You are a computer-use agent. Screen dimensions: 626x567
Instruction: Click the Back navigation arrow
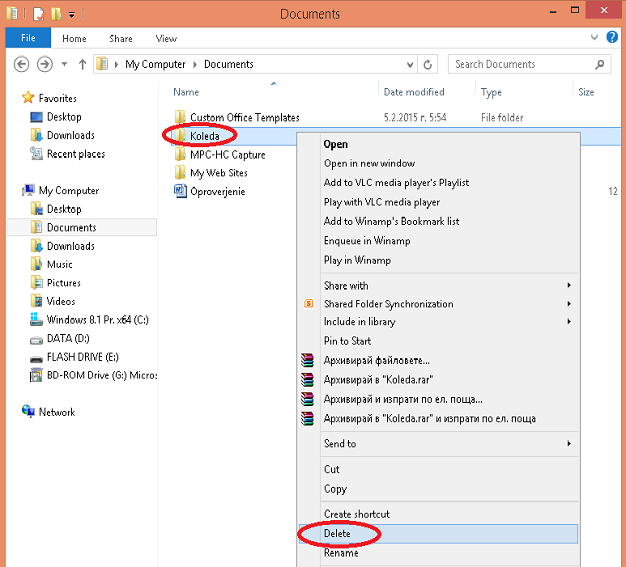21,64
